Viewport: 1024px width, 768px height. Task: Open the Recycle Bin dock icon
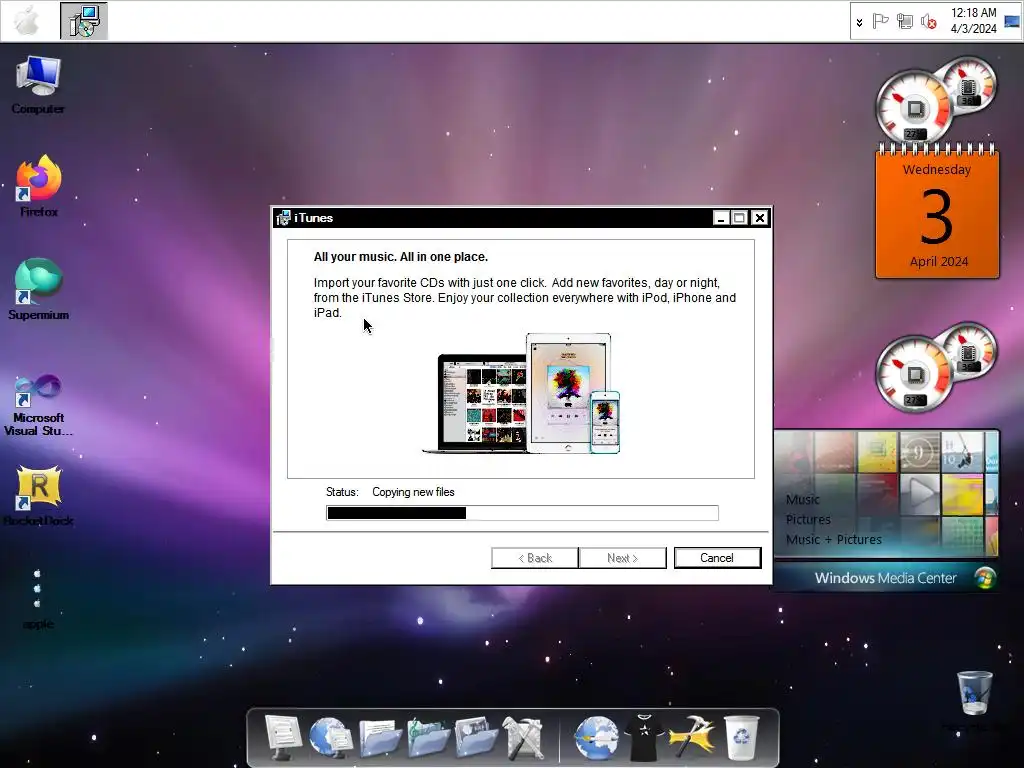743,738
